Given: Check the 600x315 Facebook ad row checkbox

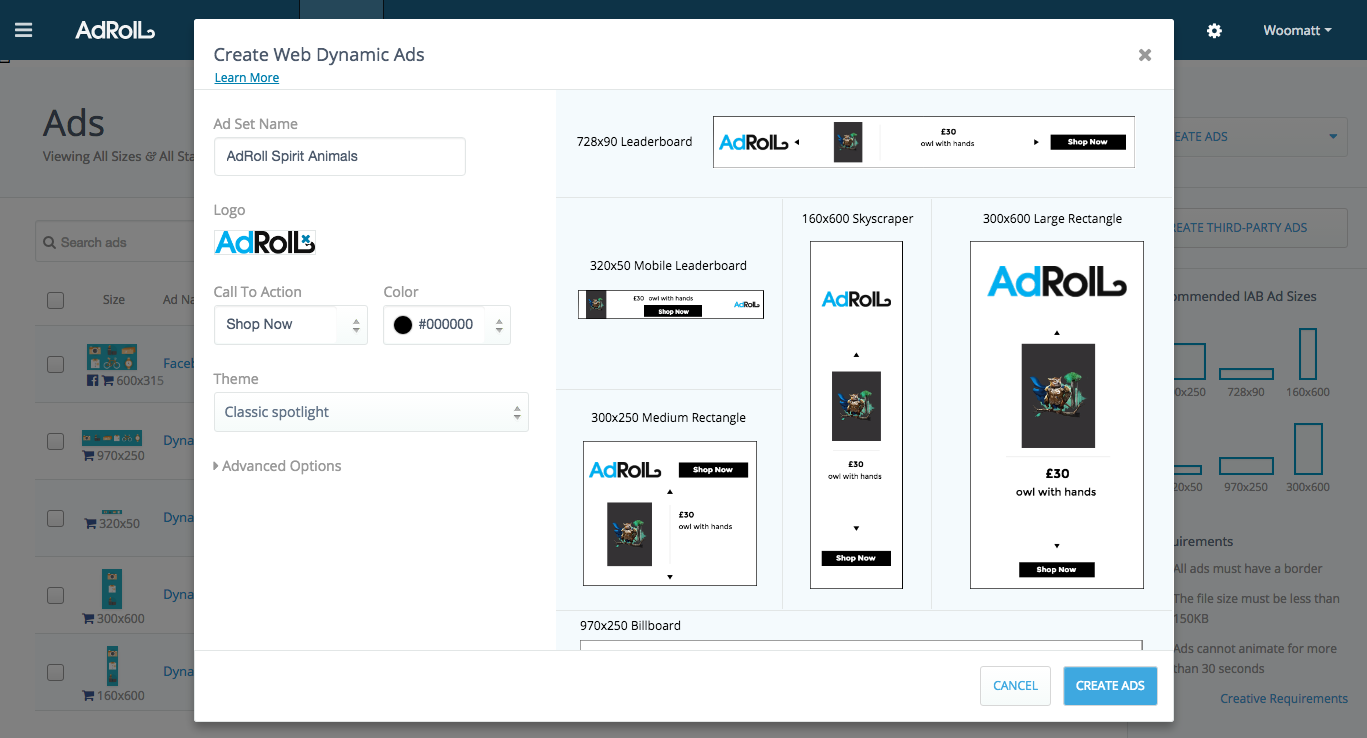Looking at the screenshot, I should click(55, 364).
